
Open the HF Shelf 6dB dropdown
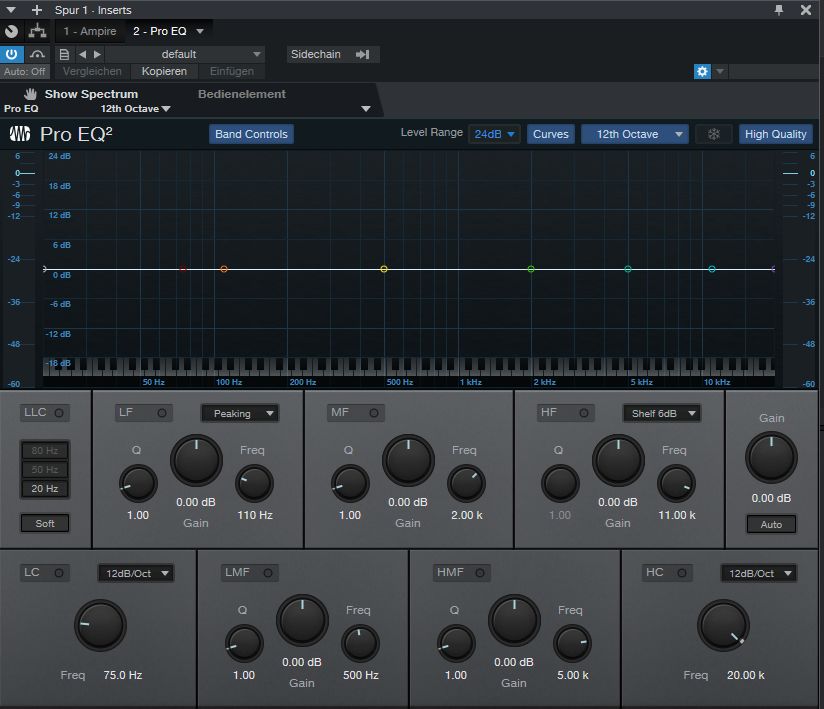coord(662,414)
